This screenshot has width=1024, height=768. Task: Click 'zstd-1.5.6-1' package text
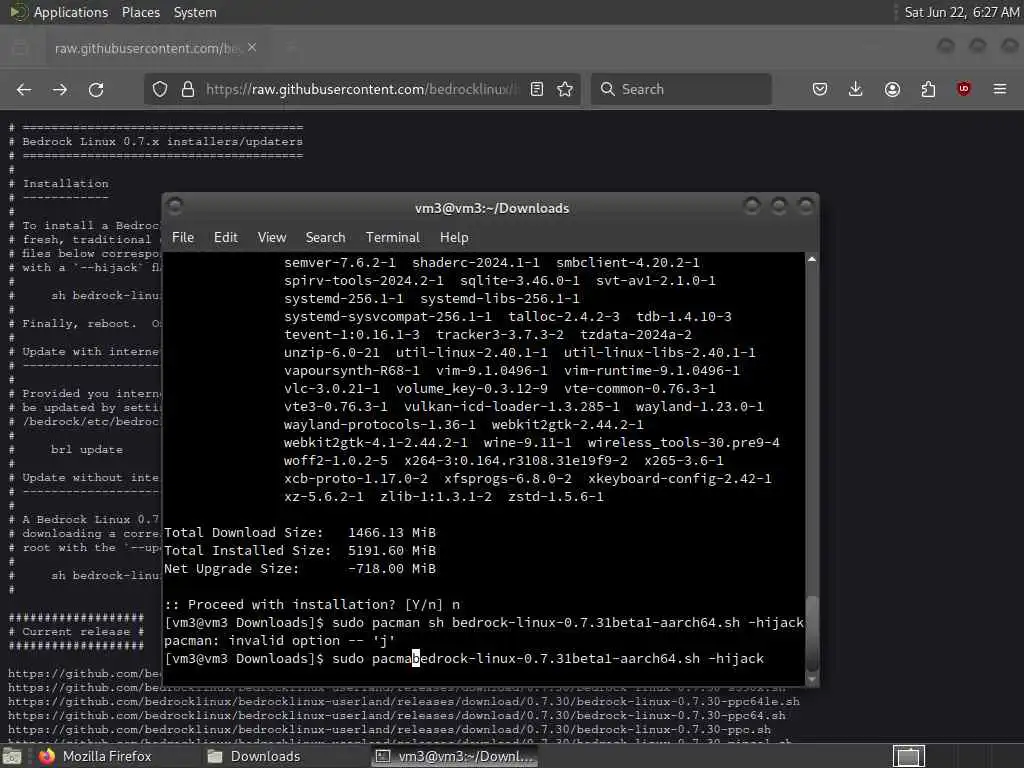pyautogui.click(x=556, y=497)
